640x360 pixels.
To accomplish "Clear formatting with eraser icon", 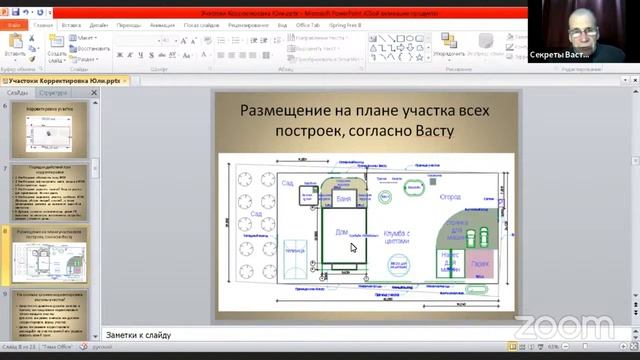I will (208, 40).
